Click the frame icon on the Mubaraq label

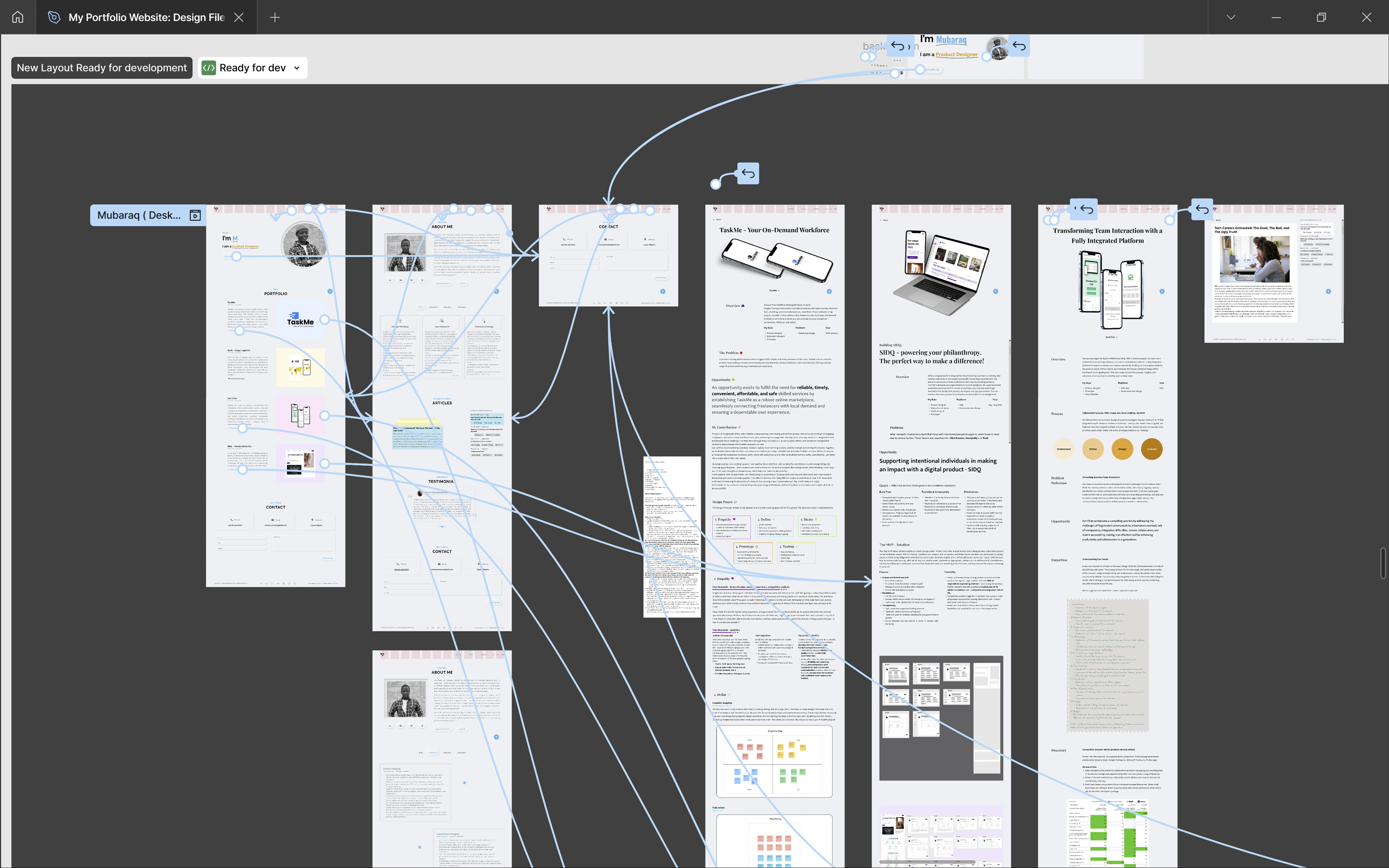coord(195,215)
